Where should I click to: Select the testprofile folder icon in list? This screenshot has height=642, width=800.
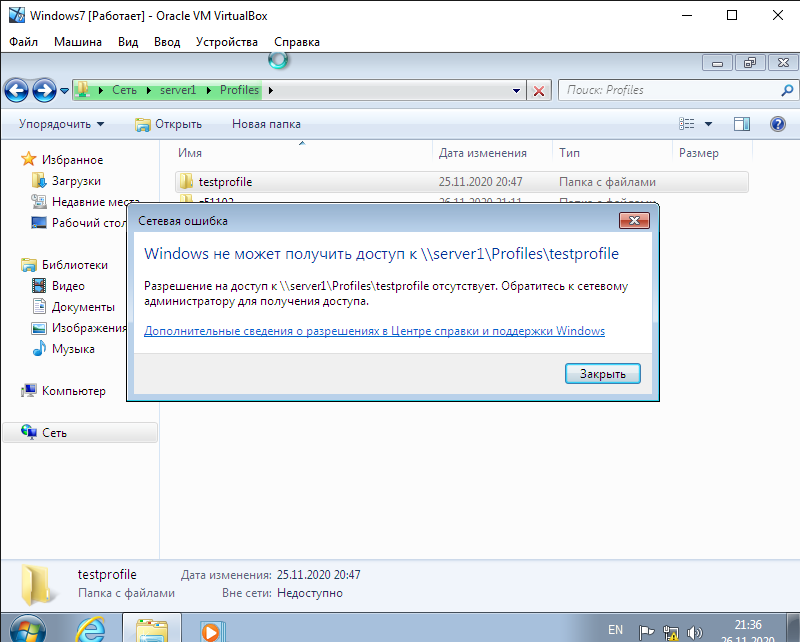tap(186, 182)
